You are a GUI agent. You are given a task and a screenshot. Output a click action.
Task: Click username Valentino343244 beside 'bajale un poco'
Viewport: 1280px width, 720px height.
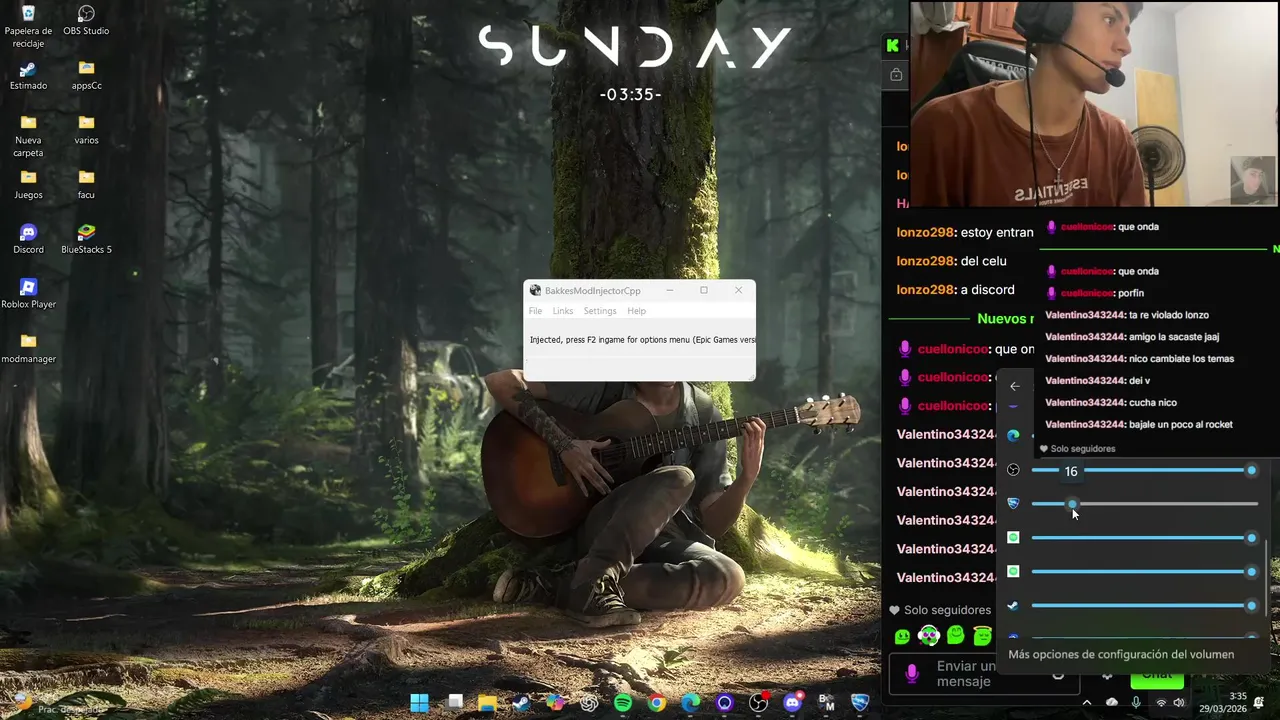click(x=1085, y=424)
